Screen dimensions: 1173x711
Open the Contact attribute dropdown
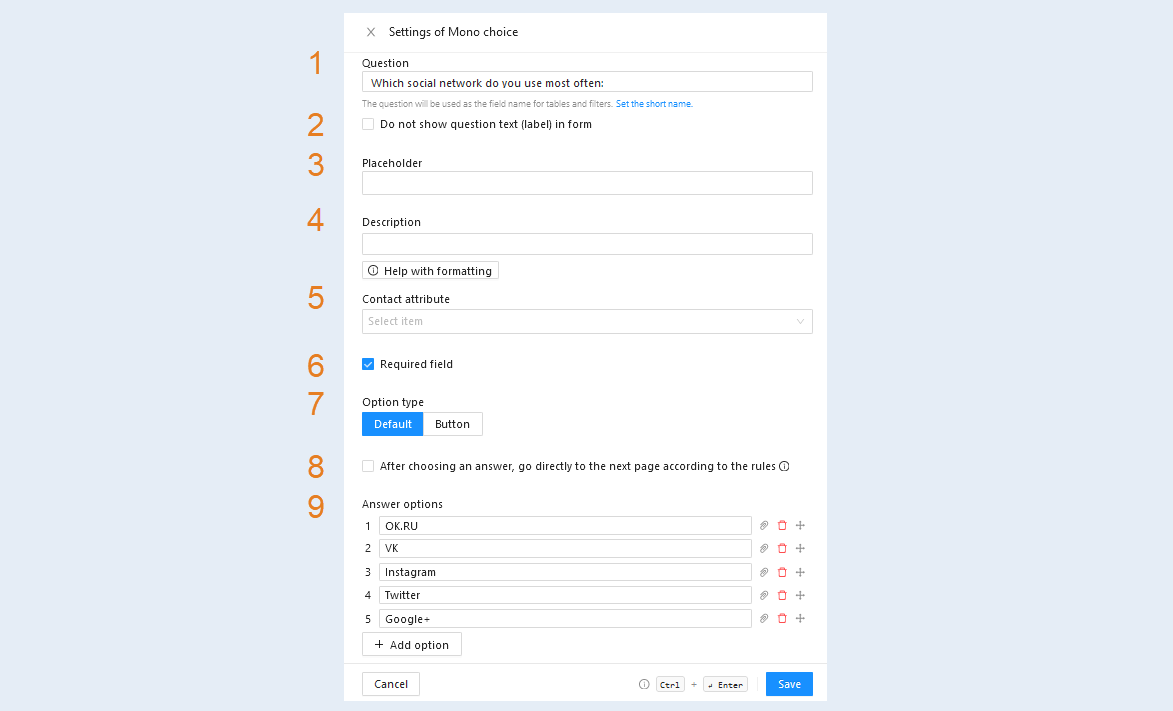[x=587, y=322]
